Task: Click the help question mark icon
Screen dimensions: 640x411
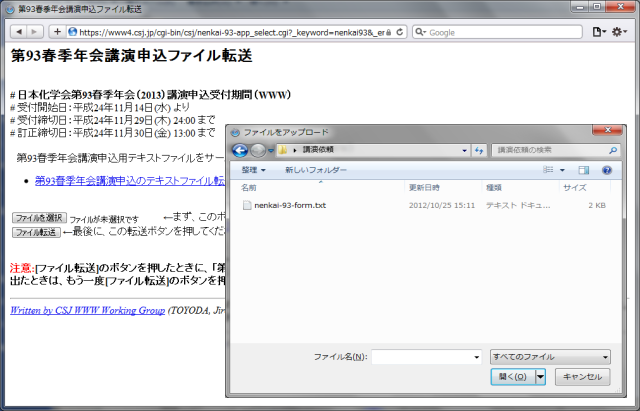Action: [606, 171]
